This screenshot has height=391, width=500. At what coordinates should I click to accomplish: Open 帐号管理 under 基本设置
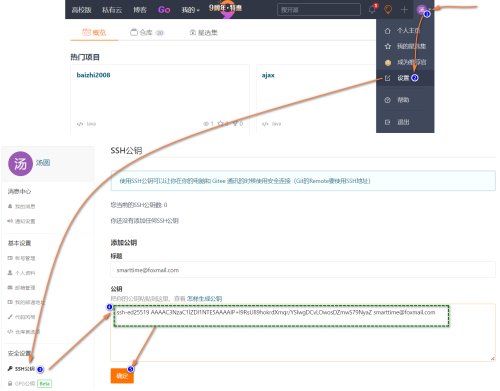pos(22,258)
